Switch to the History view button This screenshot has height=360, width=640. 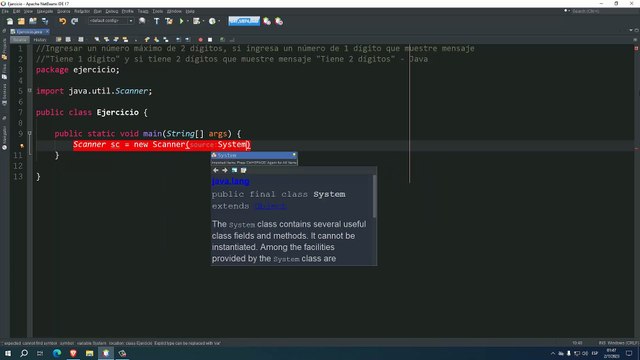point(40,40)
